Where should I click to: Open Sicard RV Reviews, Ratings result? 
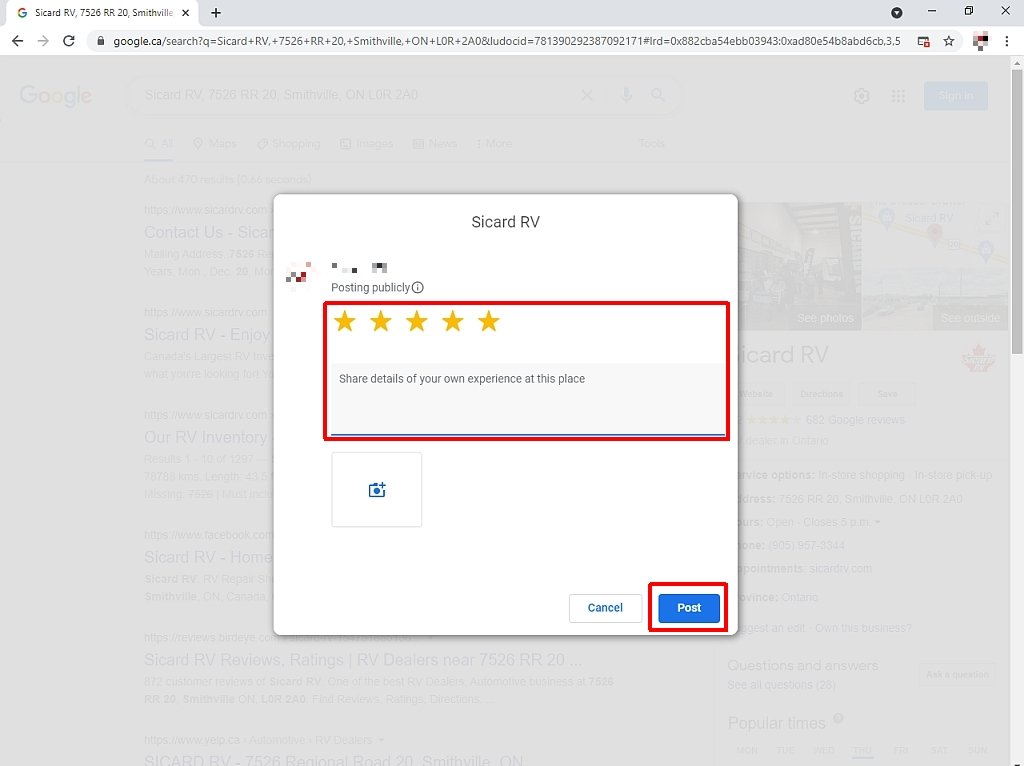(362, 660)
